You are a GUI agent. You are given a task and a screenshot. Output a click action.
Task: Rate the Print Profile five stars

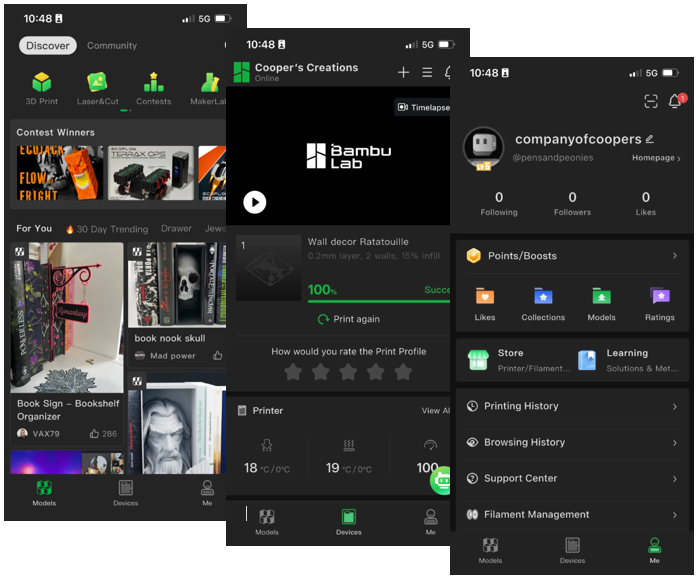click(x=403, y=372)
